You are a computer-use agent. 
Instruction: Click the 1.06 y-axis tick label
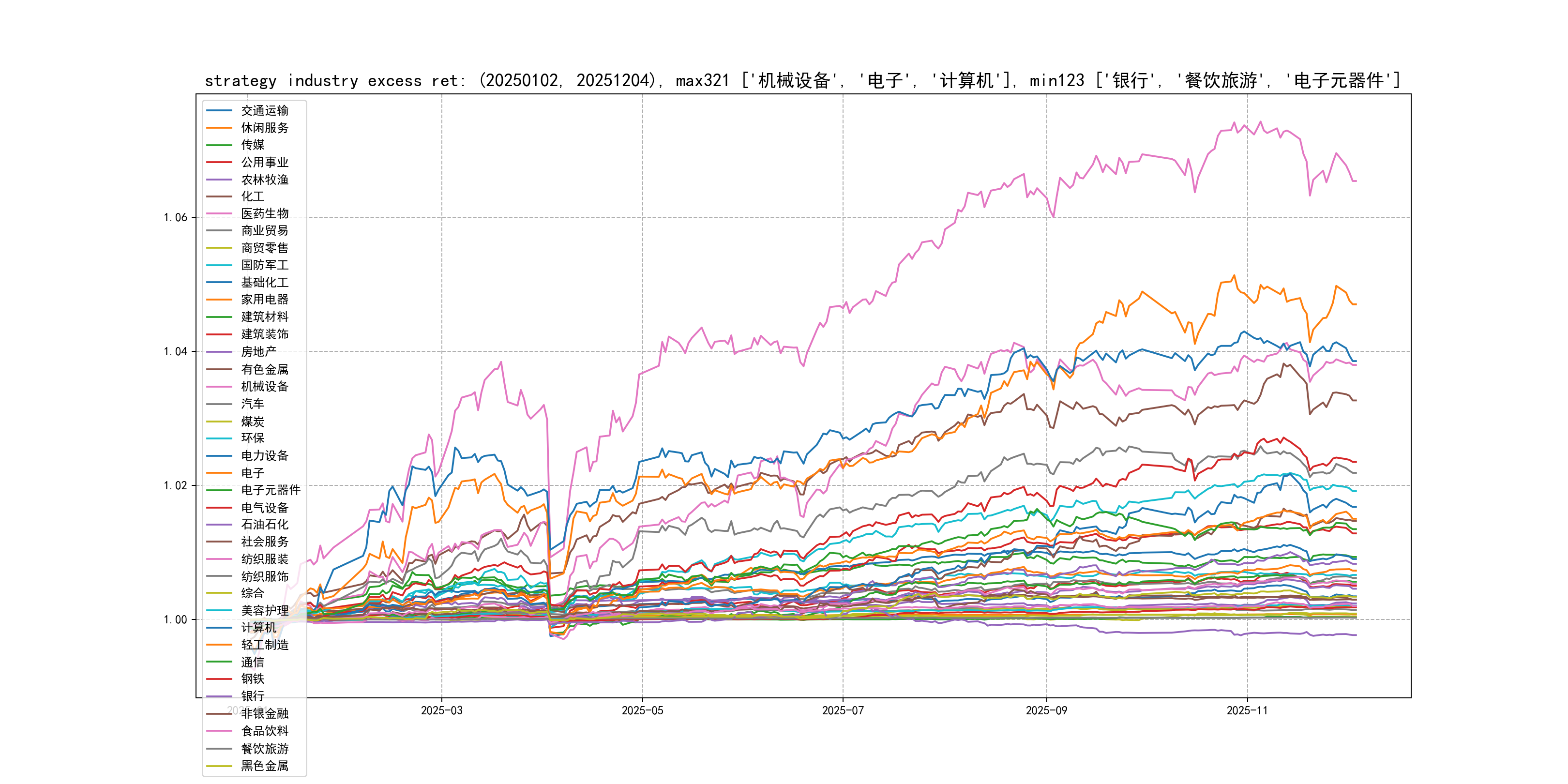click(x=175, y=218)
